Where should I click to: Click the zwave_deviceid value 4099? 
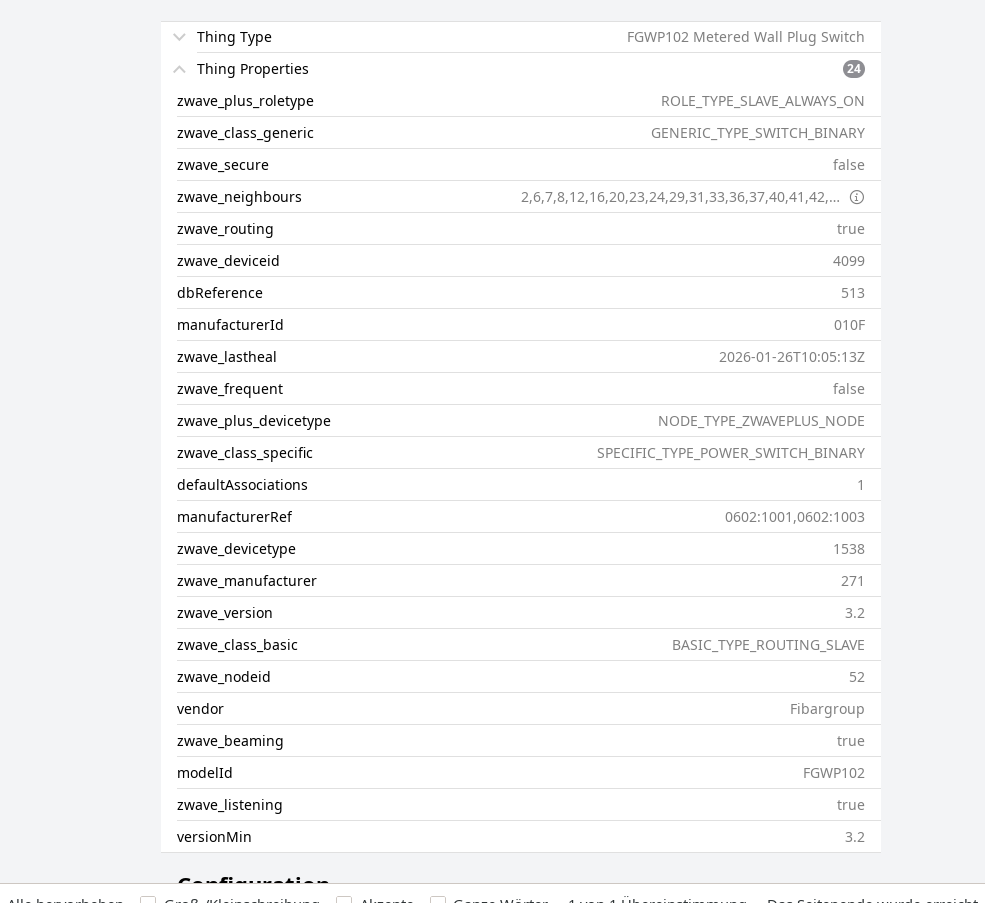click(848, 261)
